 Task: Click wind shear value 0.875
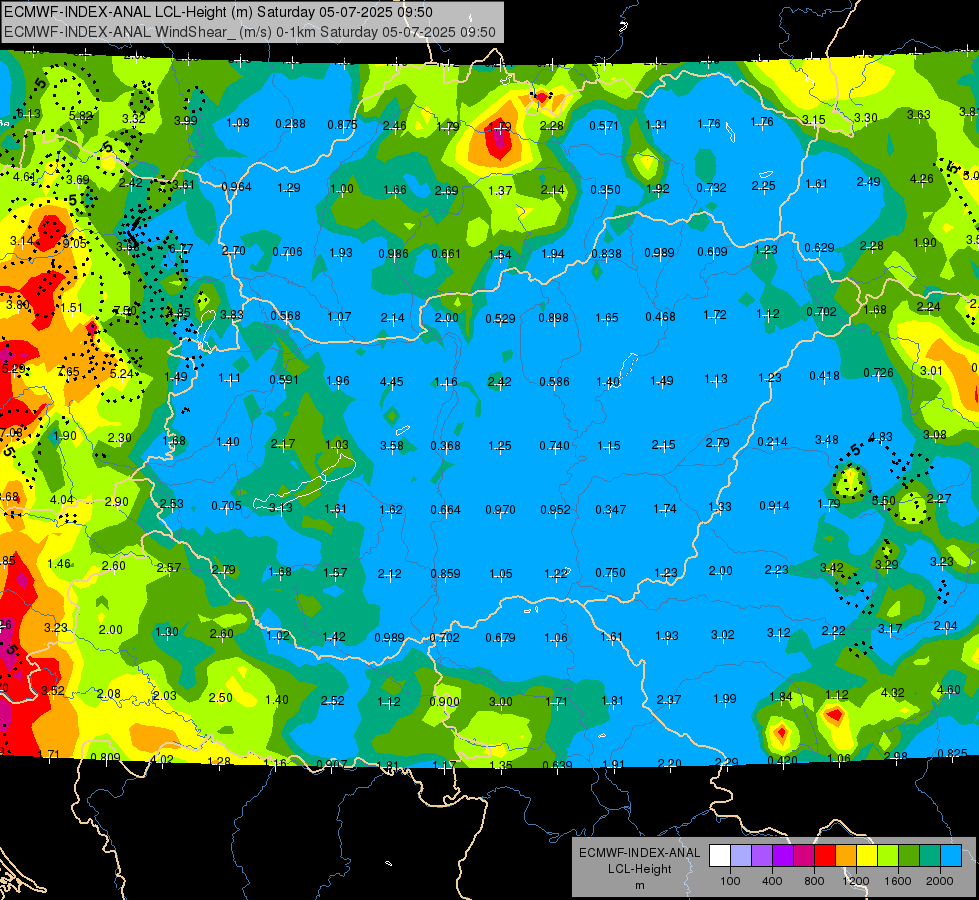pos(342,125)
